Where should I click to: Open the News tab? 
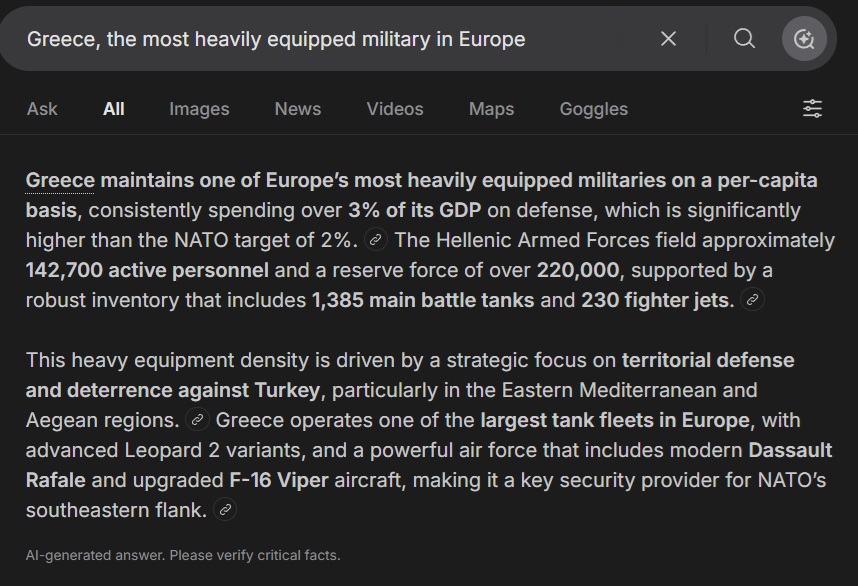coord(298,109)
